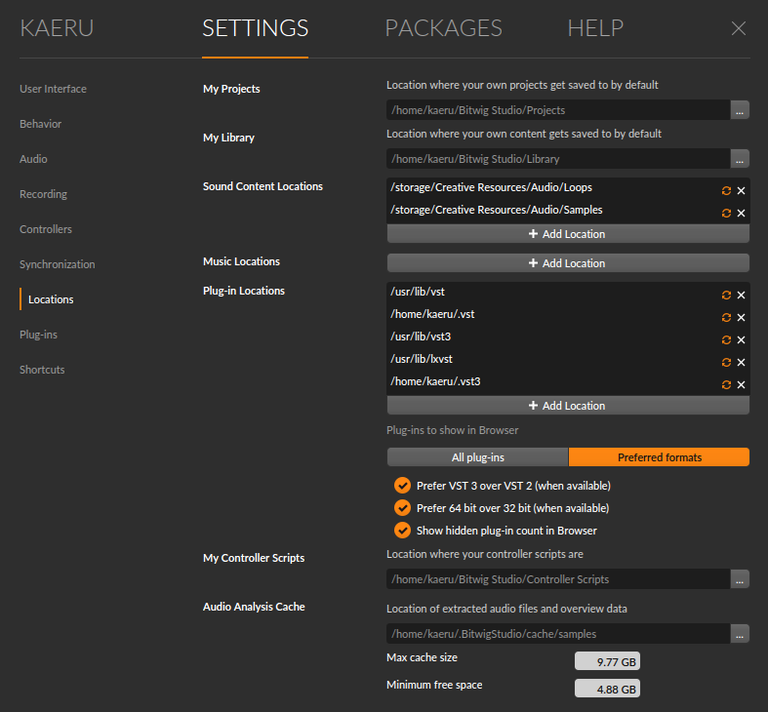The height and width of the screenshot is (712, 768).
Task: Show All plug-ins in Browser
Action: coord(478,457)
